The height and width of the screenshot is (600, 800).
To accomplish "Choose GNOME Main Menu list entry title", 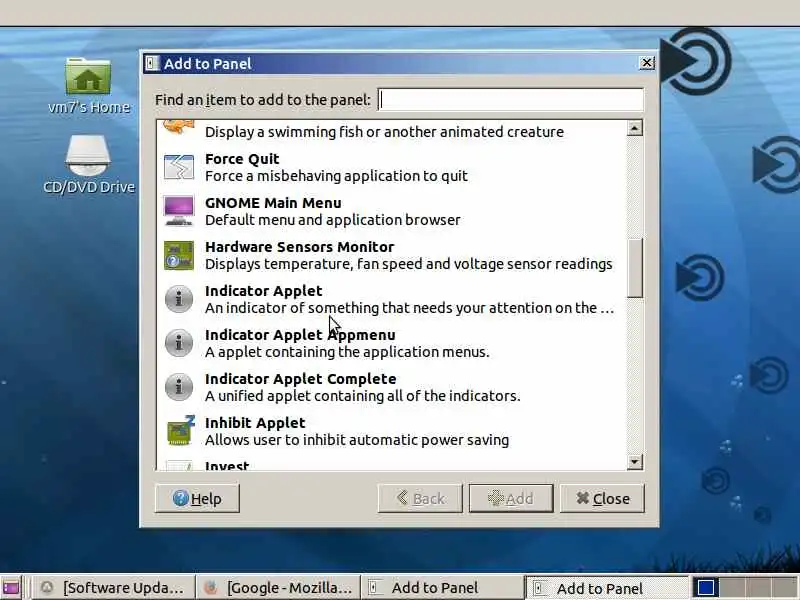I will tap(273, 203).
